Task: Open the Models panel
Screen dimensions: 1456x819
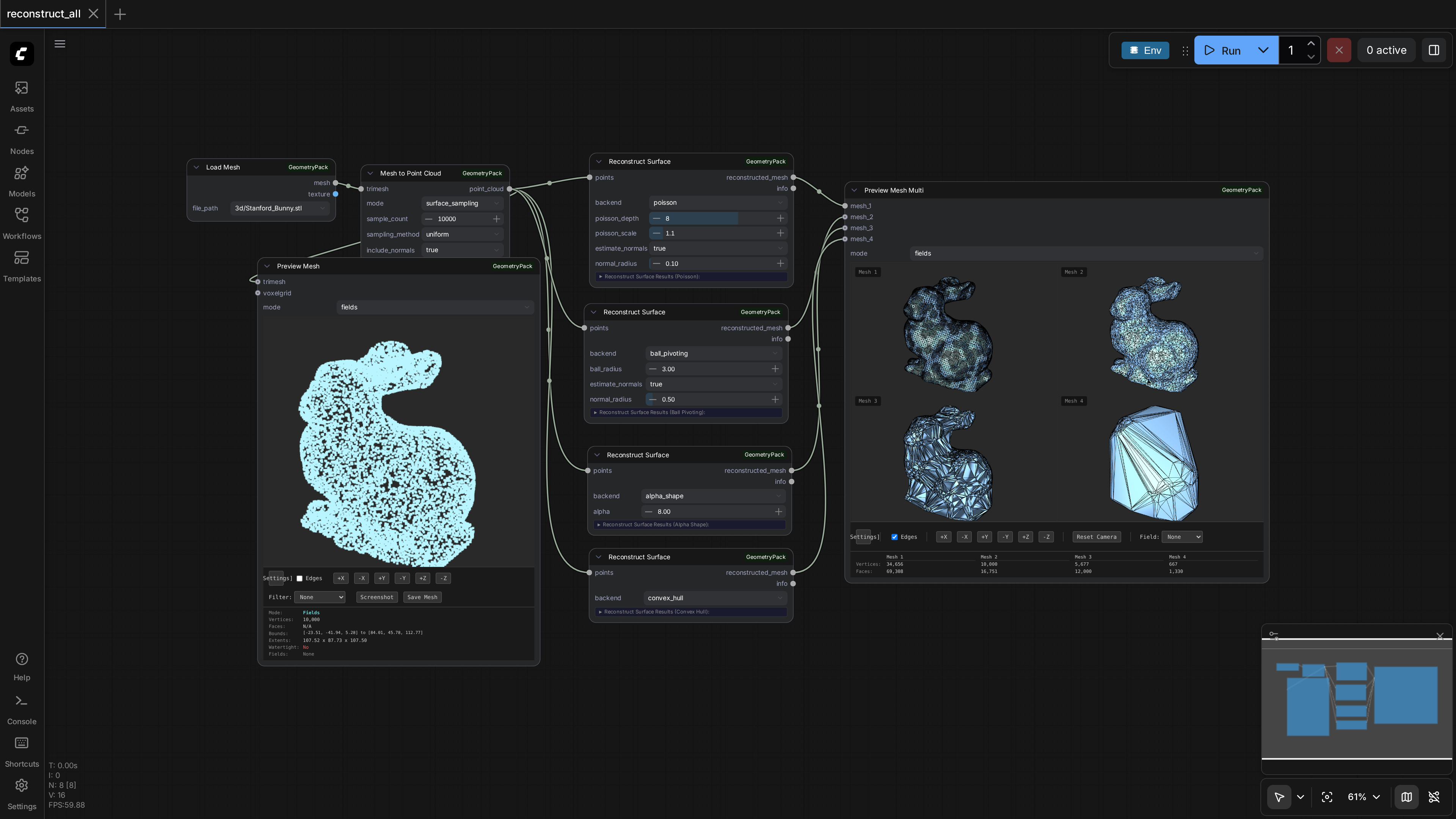Action: coord(22,181)
